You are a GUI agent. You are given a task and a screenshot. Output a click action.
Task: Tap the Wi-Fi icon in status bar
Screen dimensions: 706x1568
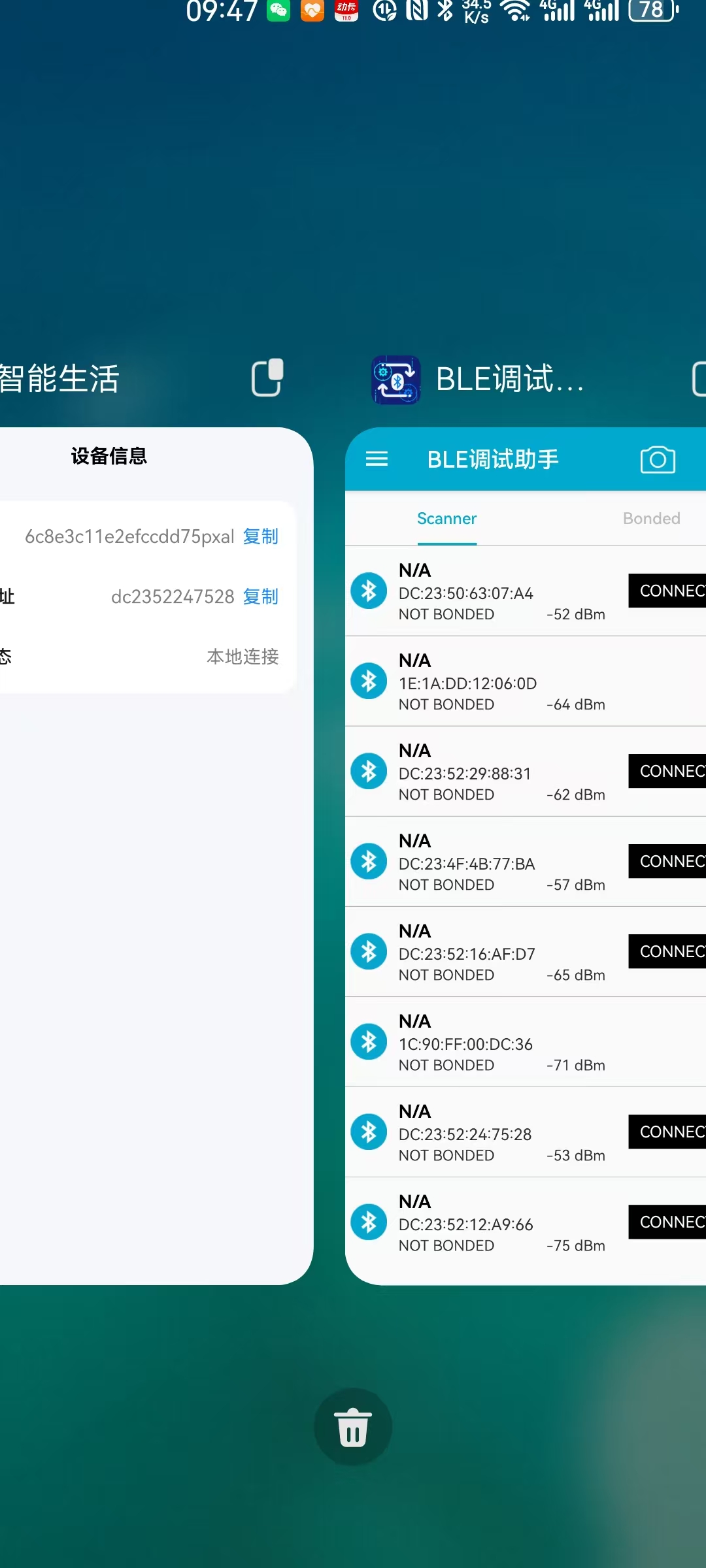click(x=515, y=10)
